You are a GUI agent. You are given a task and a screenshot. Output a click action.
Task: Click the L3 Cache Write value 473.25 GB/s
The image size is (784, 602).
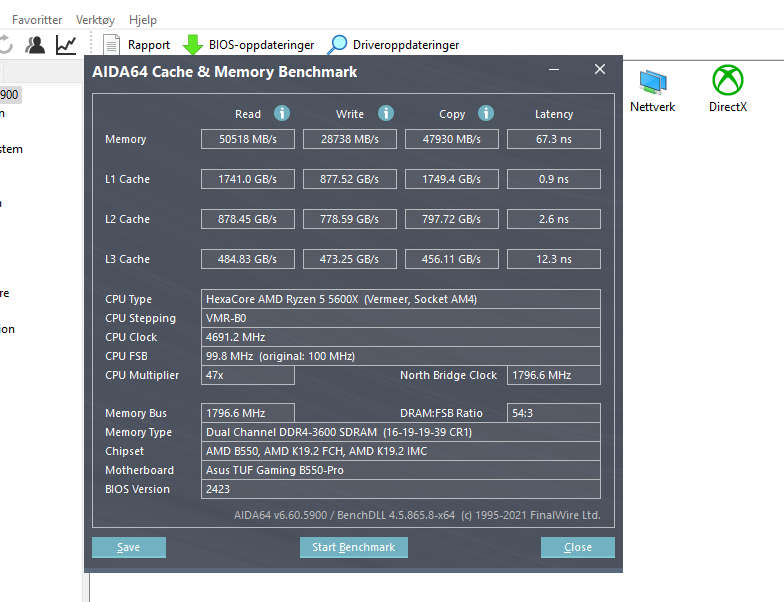coord(350,259)
